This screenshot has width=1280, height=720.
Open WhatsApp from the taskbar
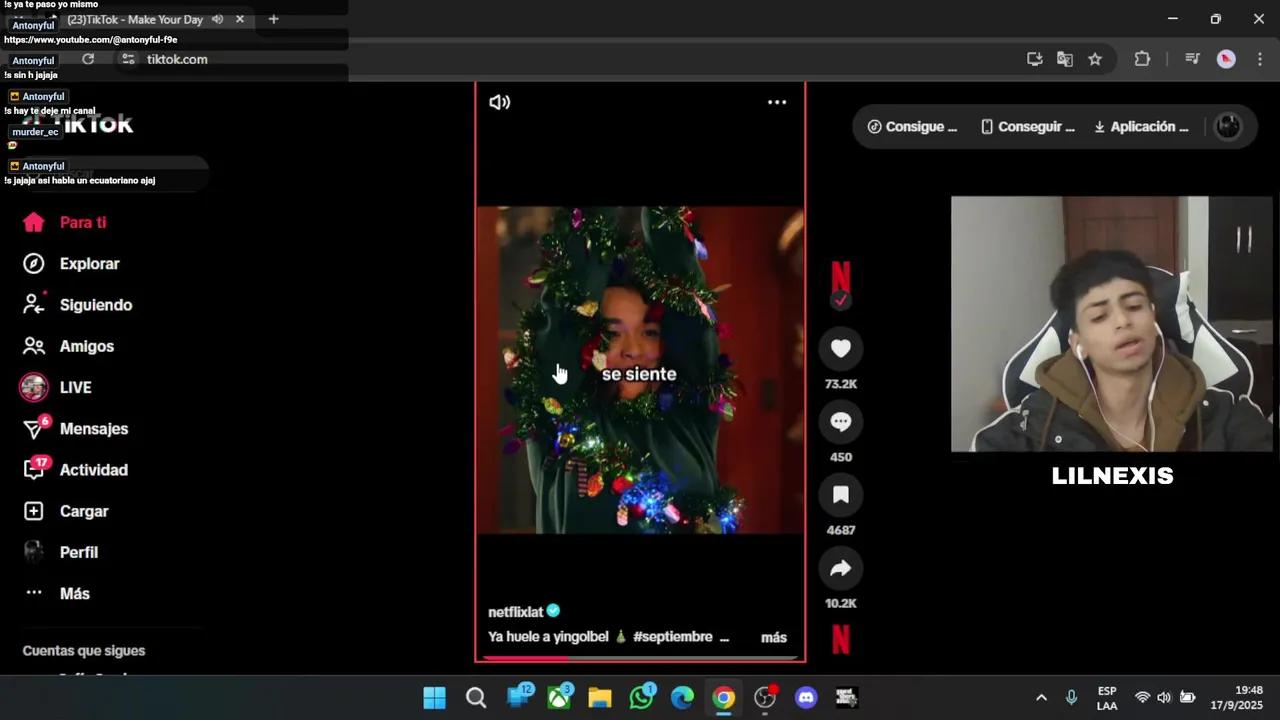pyautogui.click(x=641, y=698)
